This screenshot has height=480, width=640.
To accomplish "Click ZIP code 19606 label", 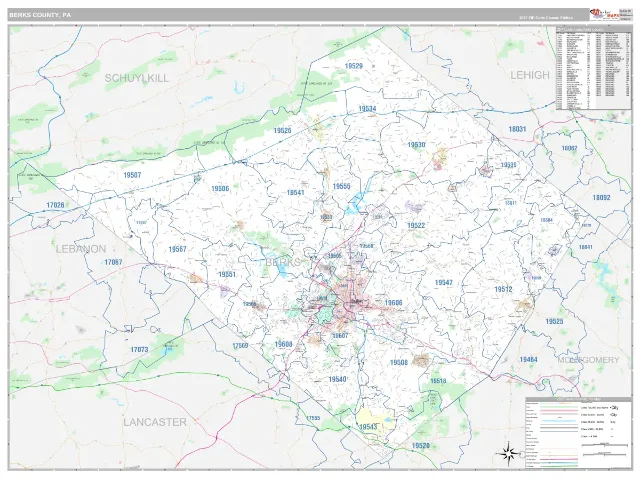I will pyautogui.click(x=393, y=303).
